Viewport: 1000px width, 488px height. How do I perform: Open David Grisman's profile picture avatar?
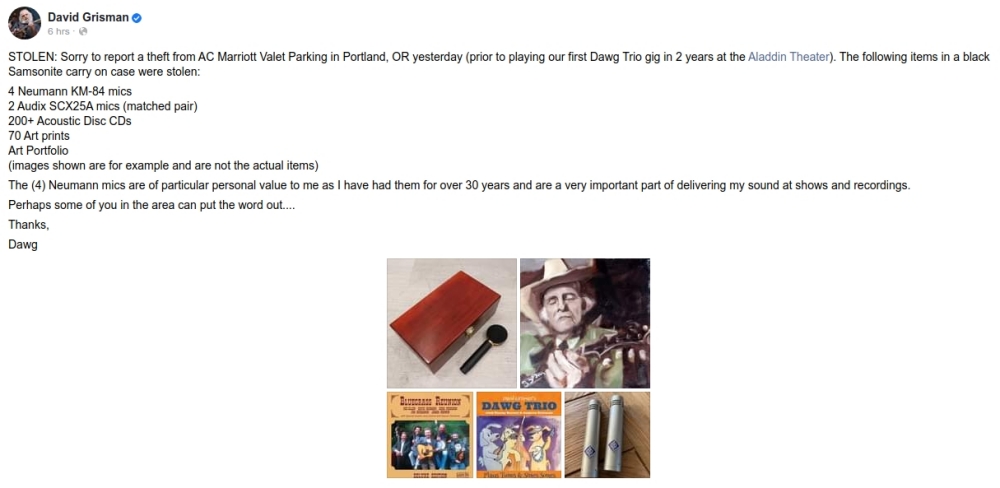click(24, 23)
